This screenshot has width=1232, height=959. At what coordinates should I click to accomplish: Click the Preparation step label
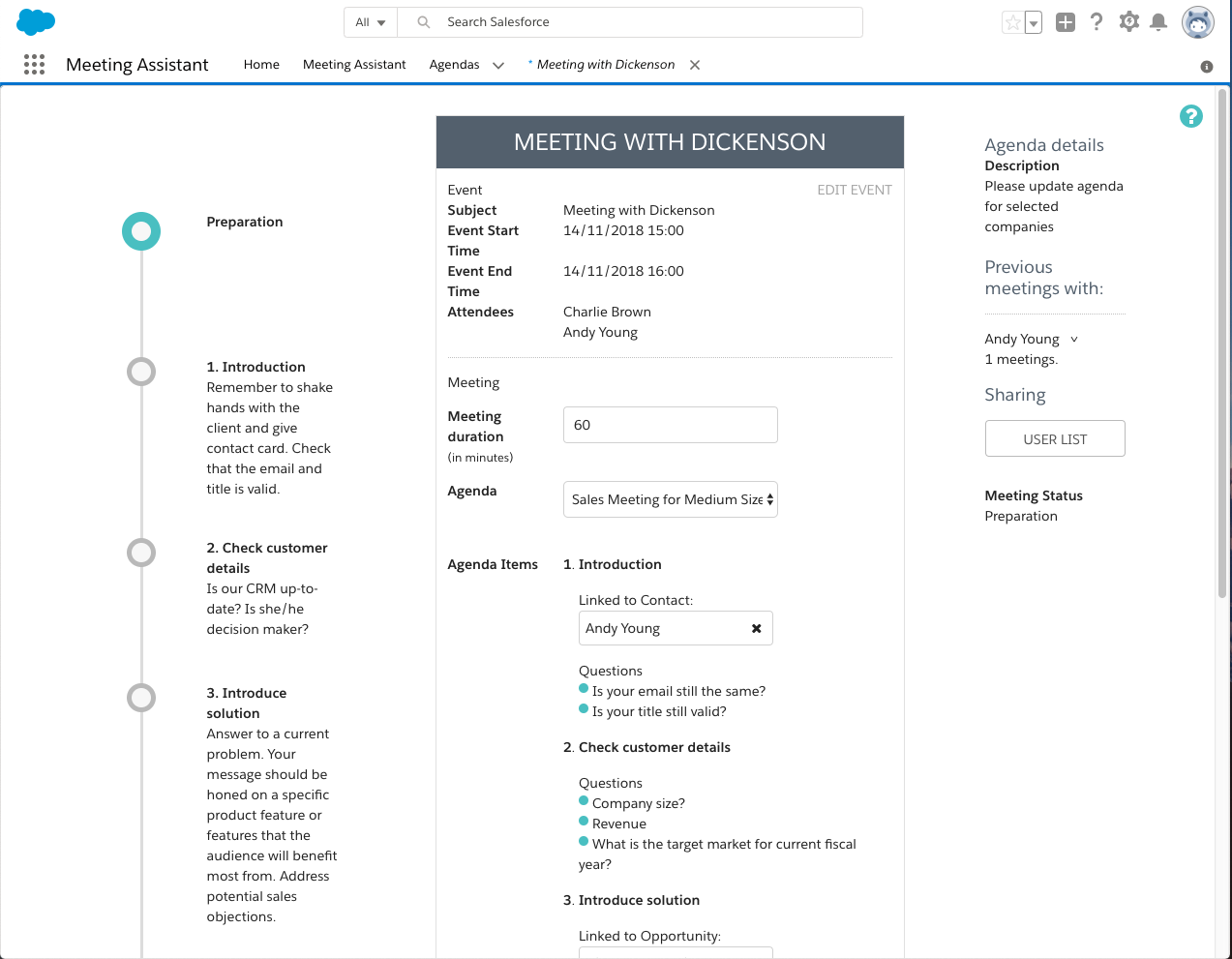click(245, 222)
